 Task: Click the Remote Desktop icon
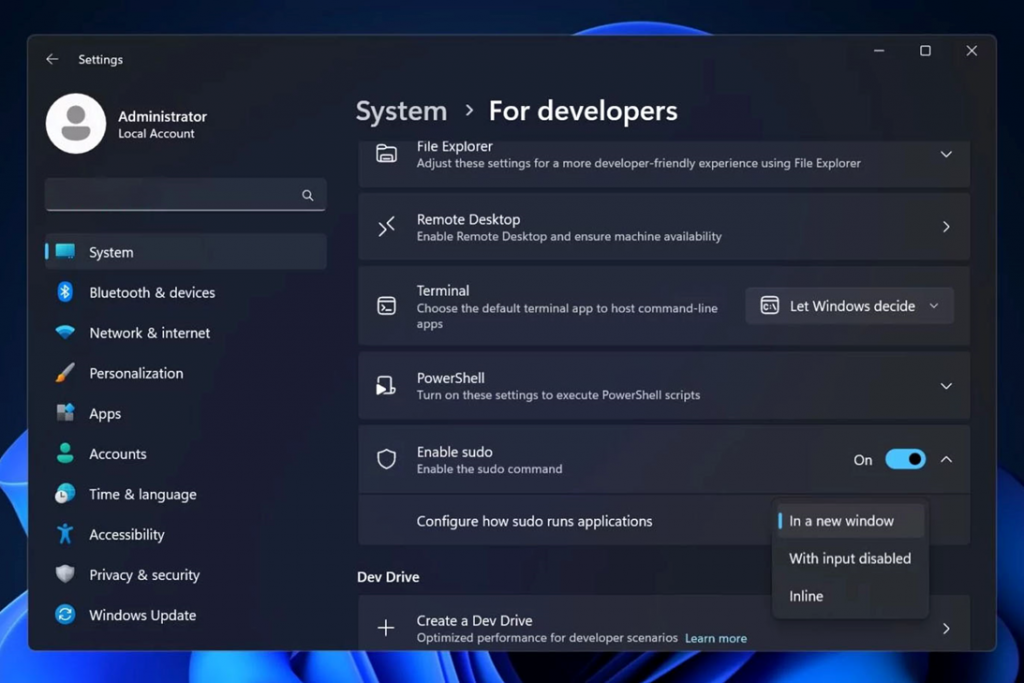tap(387, 227)
